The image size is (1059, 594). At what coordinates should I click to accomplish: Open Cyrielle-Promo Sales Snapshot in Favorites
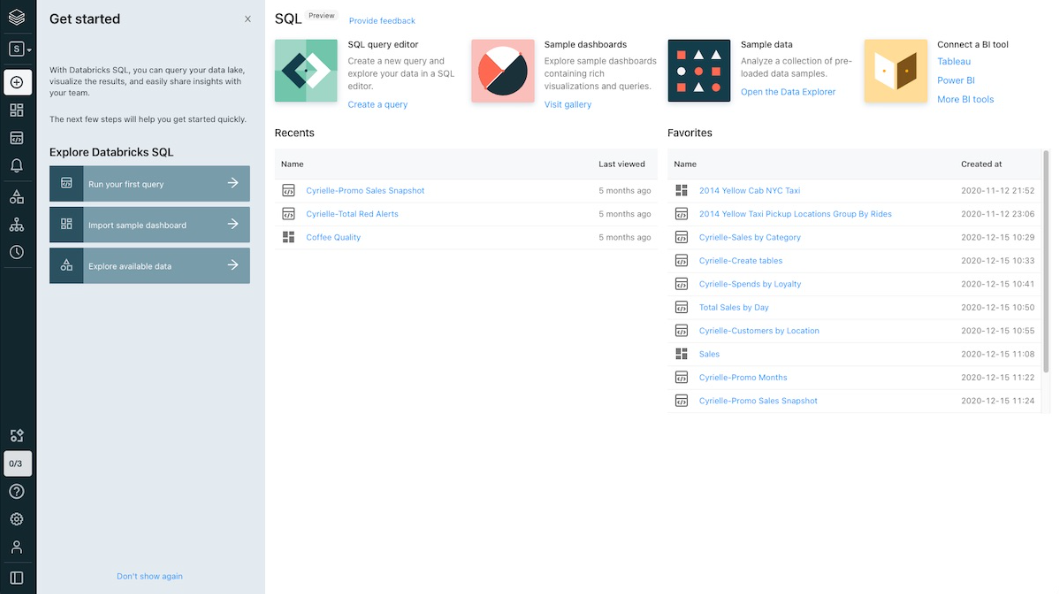point(758,401)
